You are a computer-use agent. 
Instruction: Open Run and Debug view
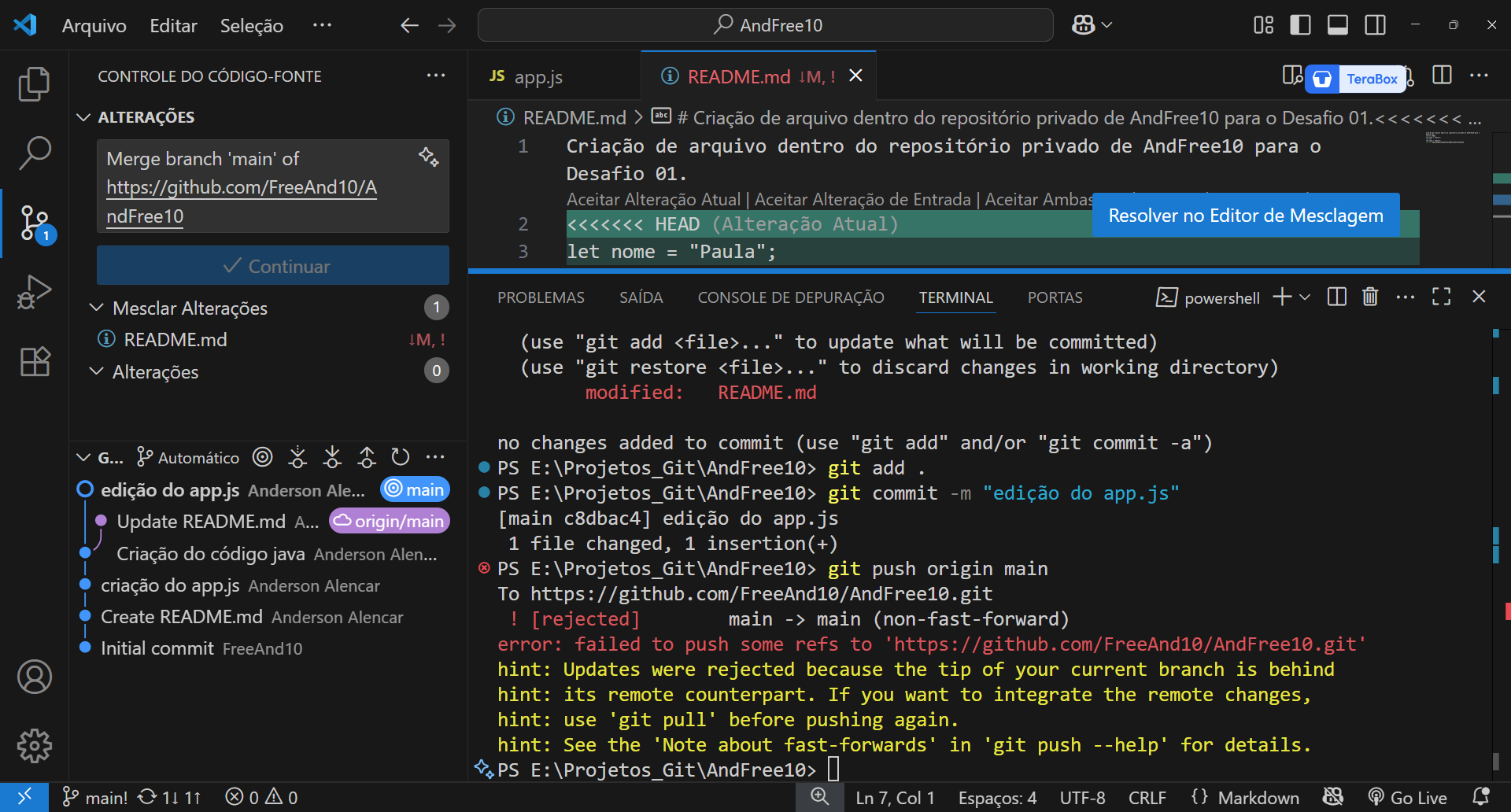[34, 292]
